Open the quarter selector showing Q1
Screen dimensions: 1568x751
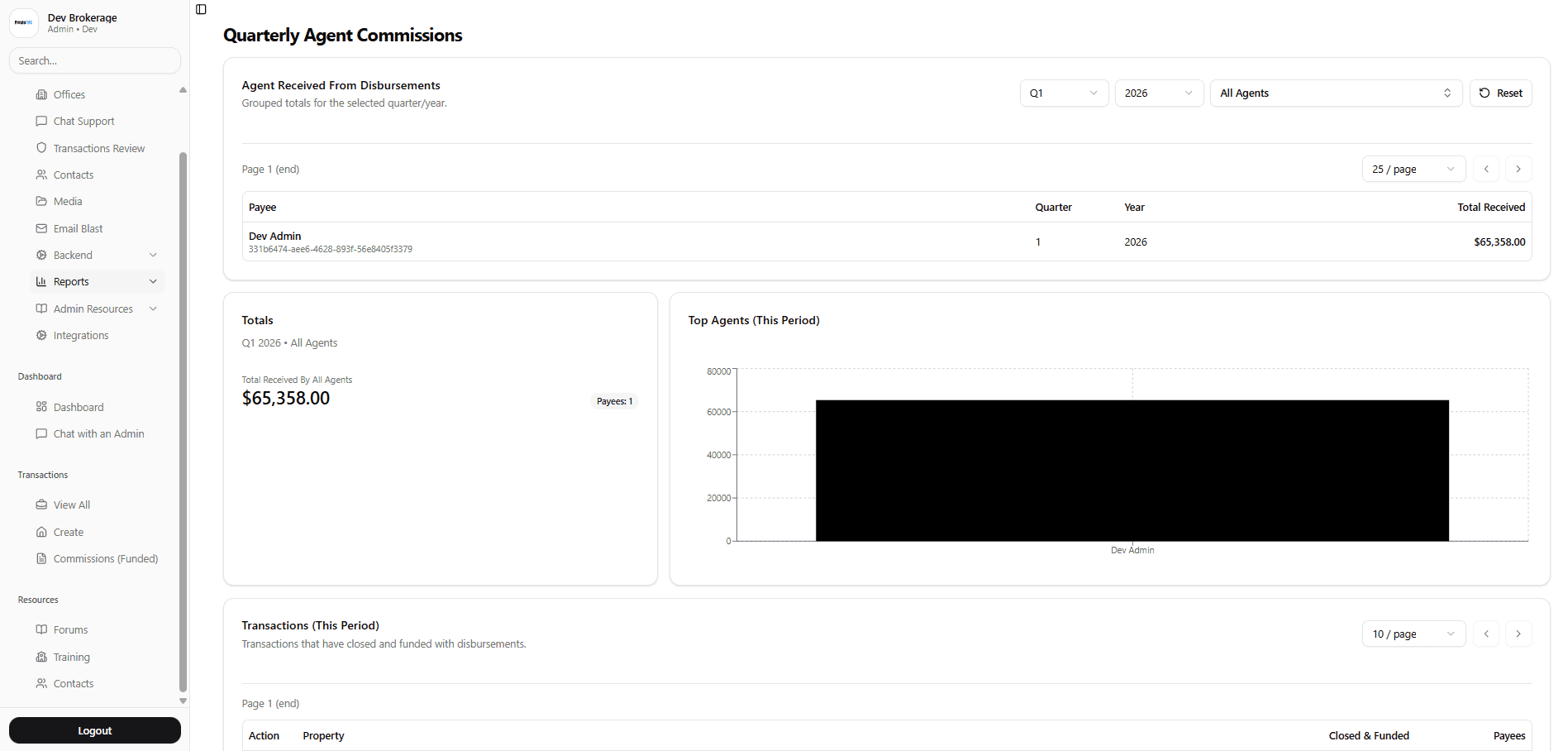pyautogui.click(x=1064, y=93)
